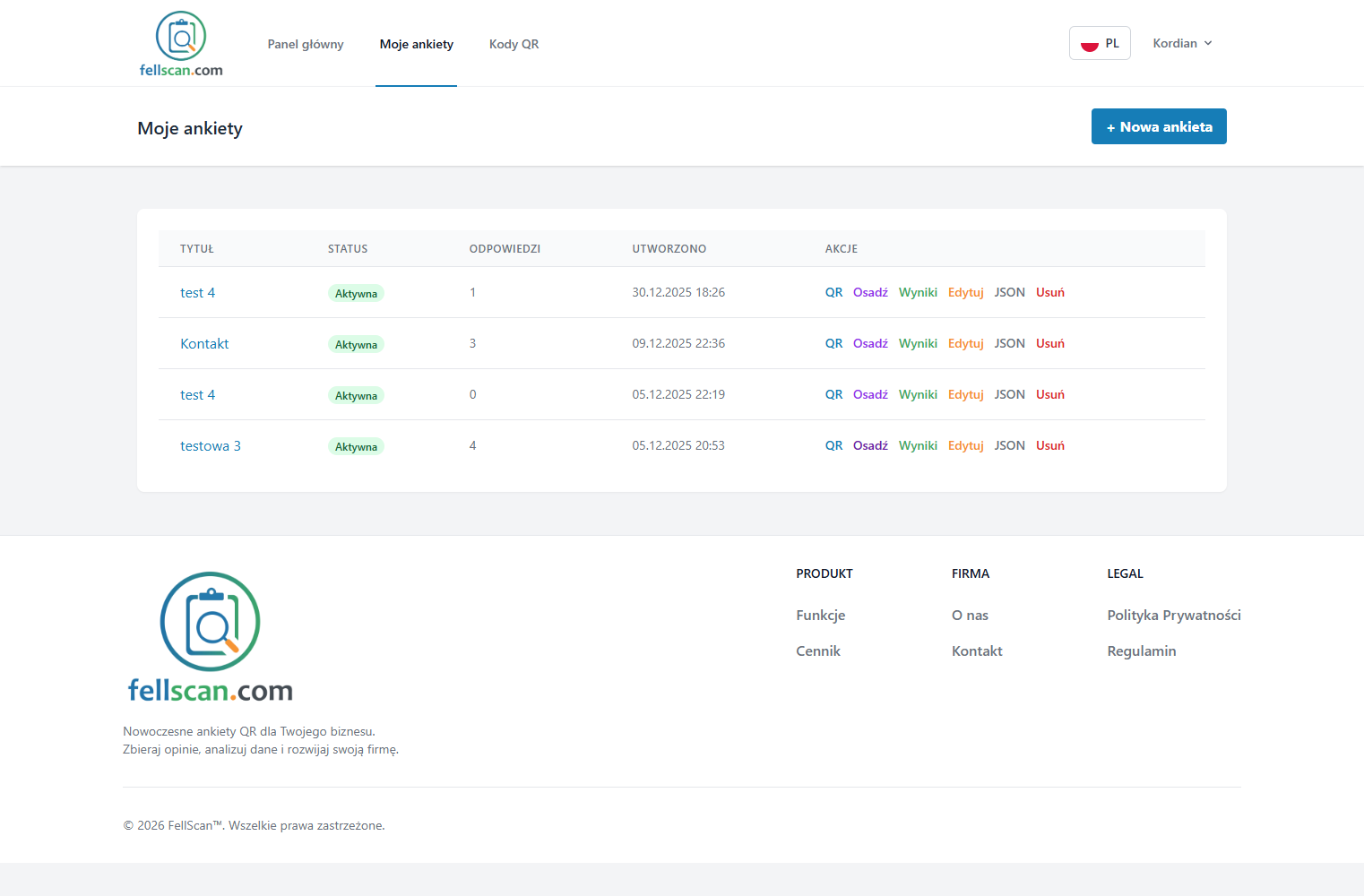Select the Moje ankiety tab
The width and height of the screenshot is (1364, 896).
(416, 44)
